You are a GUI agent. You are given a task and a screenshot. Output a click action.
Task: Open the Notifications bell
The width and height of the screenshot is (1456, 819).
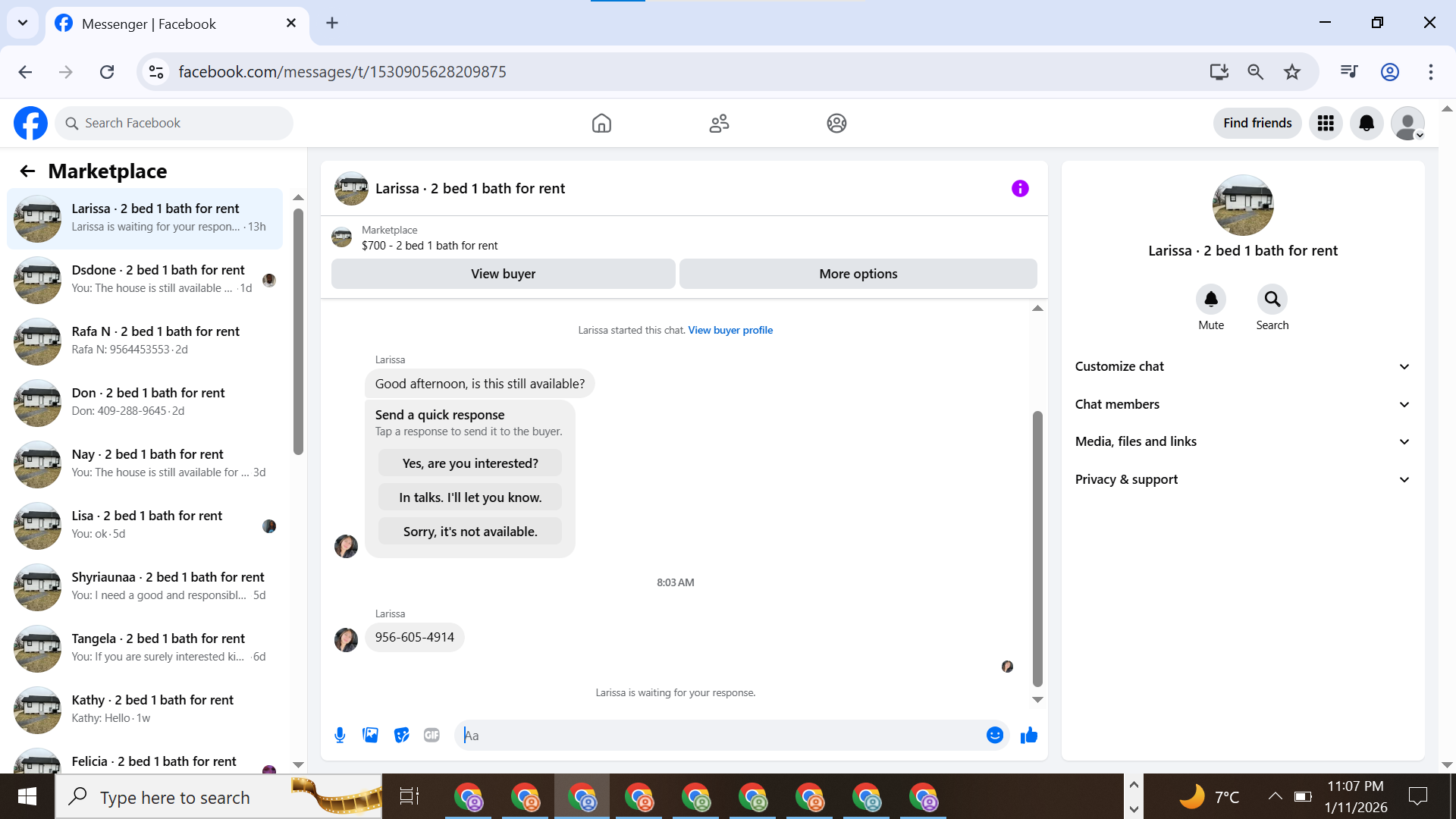1367,123
